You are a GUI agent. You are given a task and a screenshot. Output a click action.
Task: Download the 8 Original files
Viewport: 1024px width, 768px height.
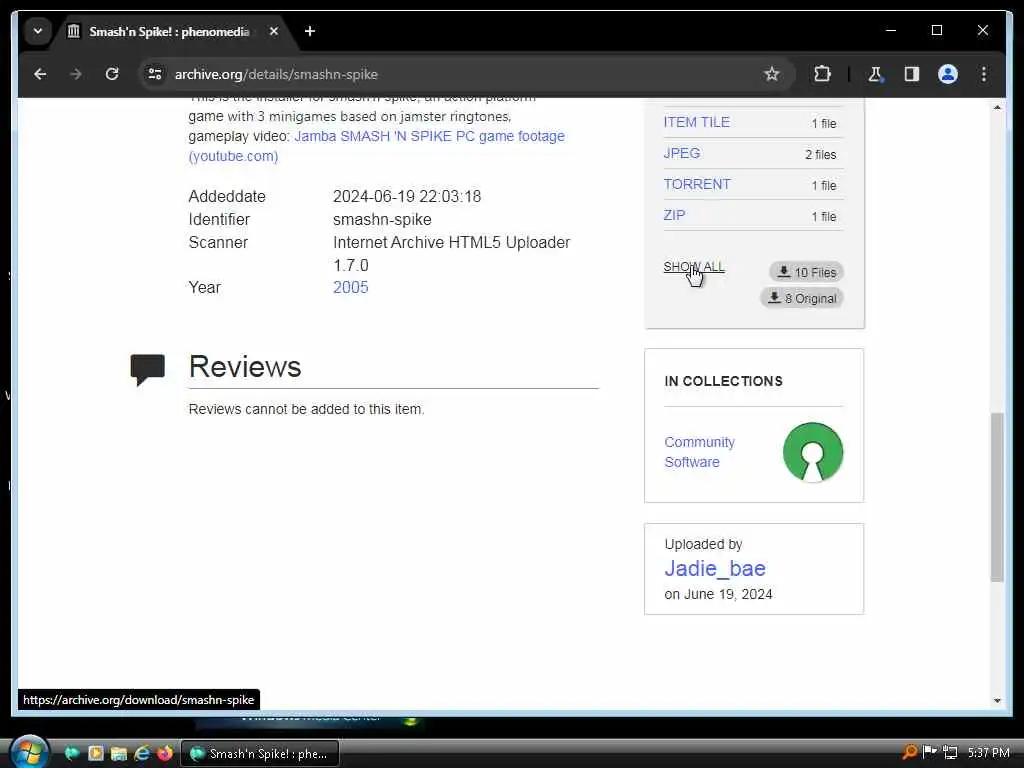coord(802,298)
